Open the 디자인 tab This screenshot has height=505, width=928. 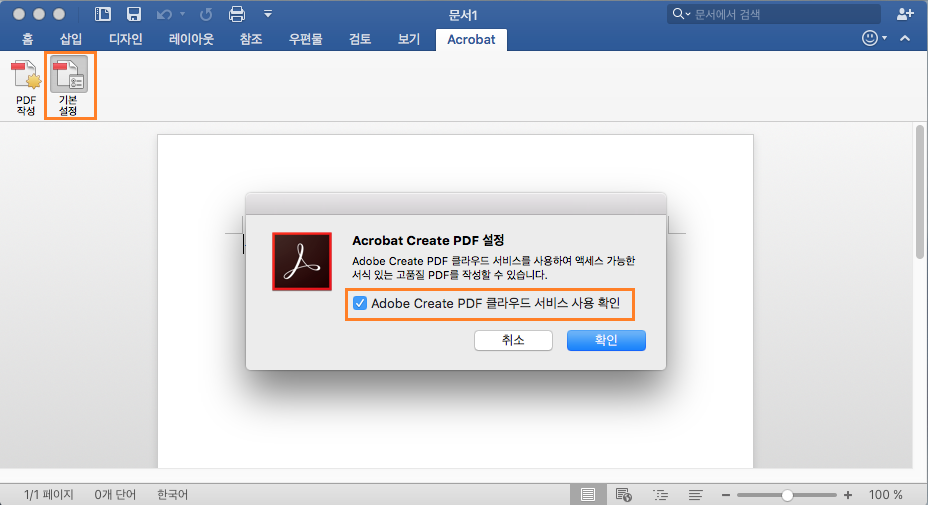click(x=125, y=40)
